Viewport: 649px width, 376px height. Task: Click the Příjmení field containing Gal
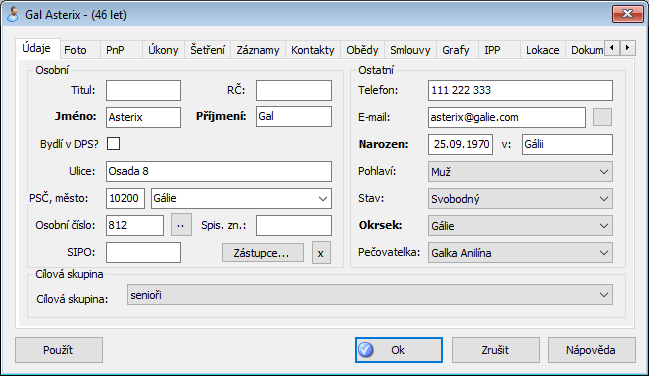pos(294,116)
